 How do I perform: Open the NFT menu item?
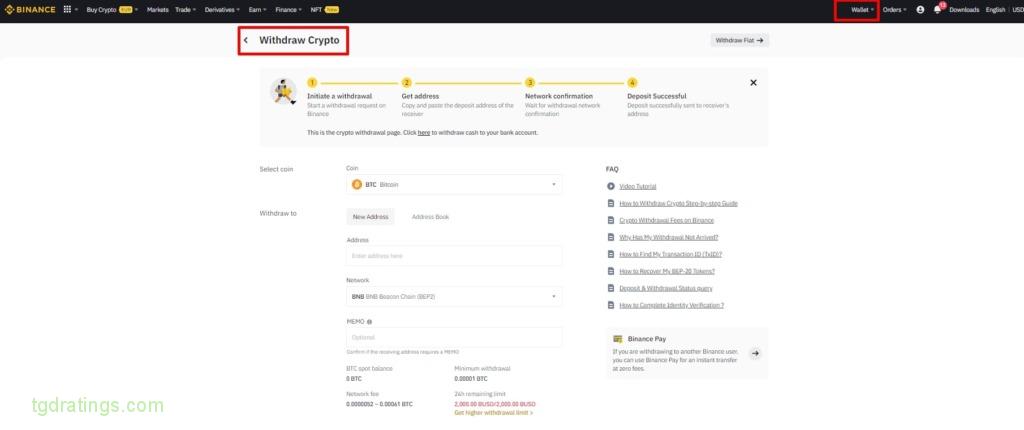coord(325,10)
